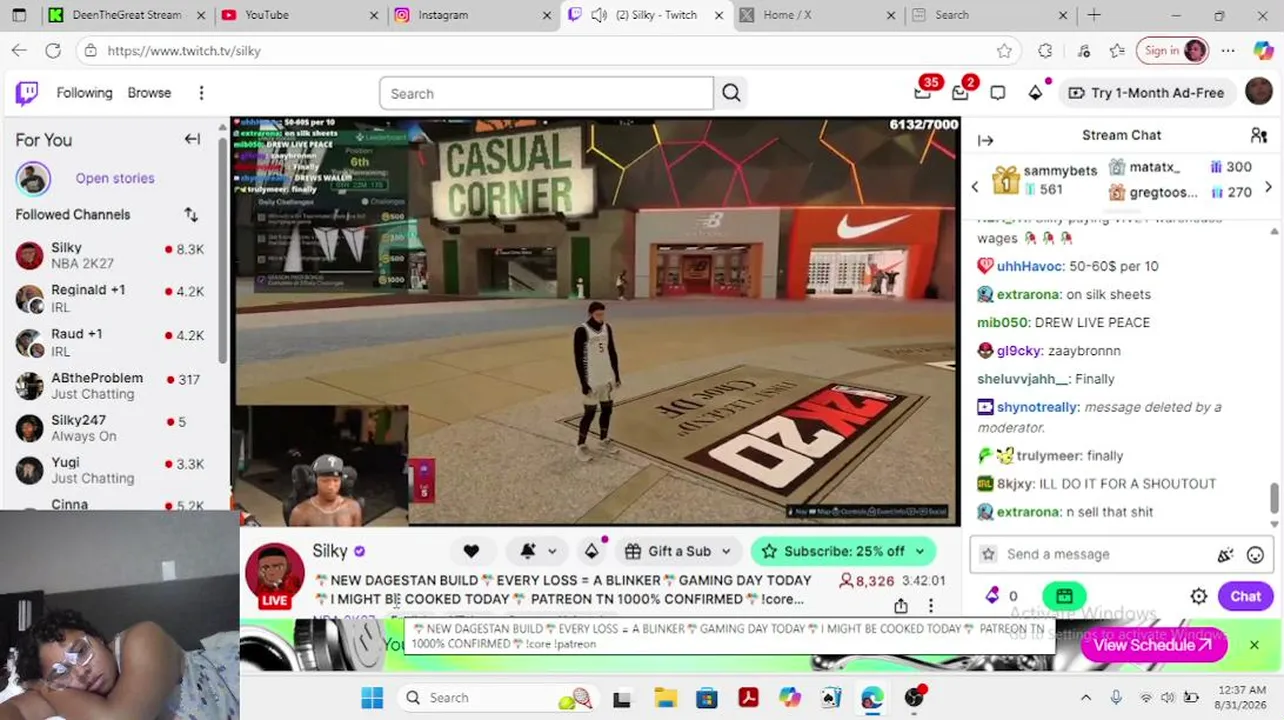Screen dimensions: 1284x720
Task: Click the Twitch search magnifier button
Action: point(731,93)
